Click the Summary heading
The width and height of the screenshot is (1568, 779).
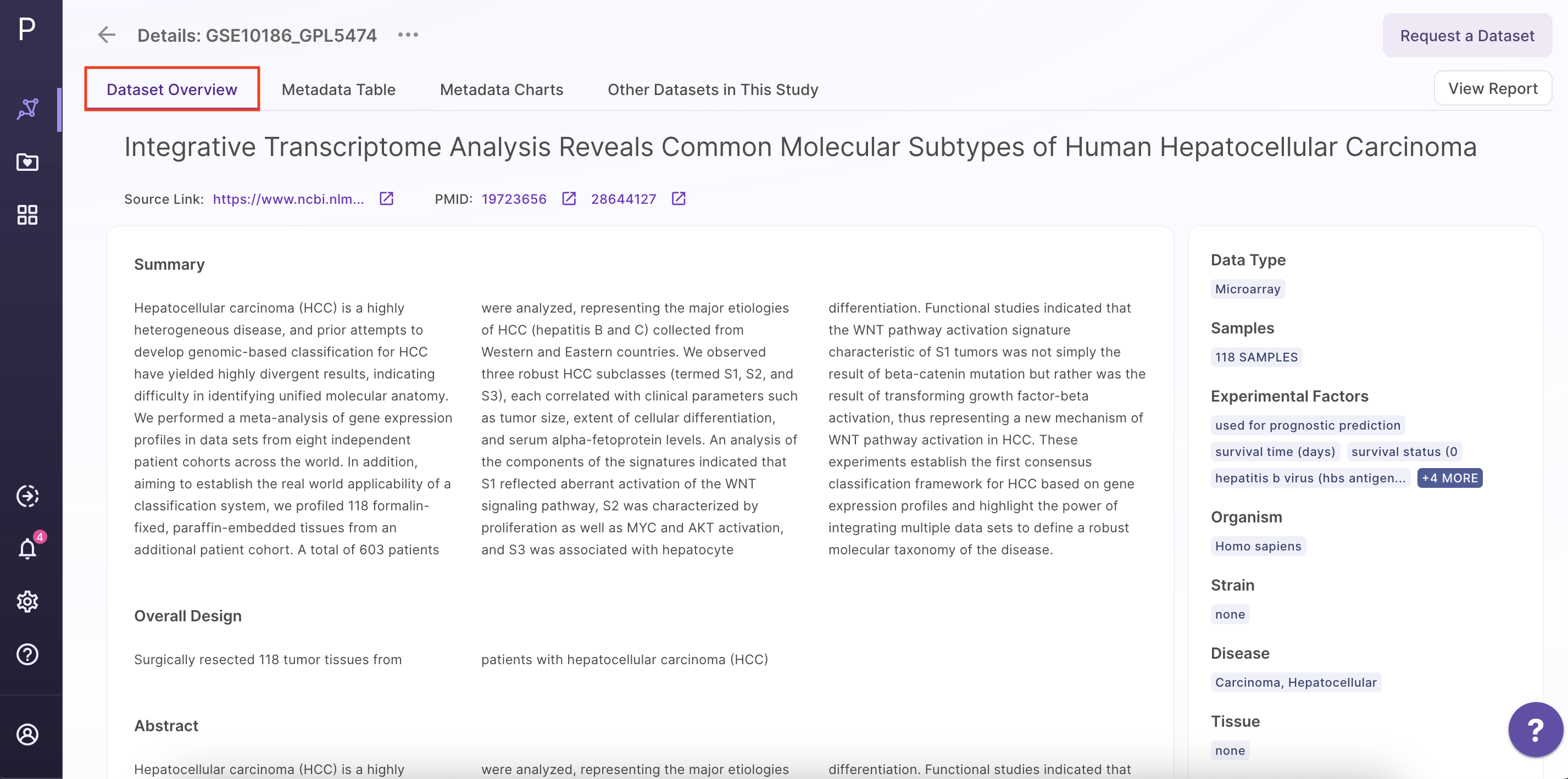[169, 264]
